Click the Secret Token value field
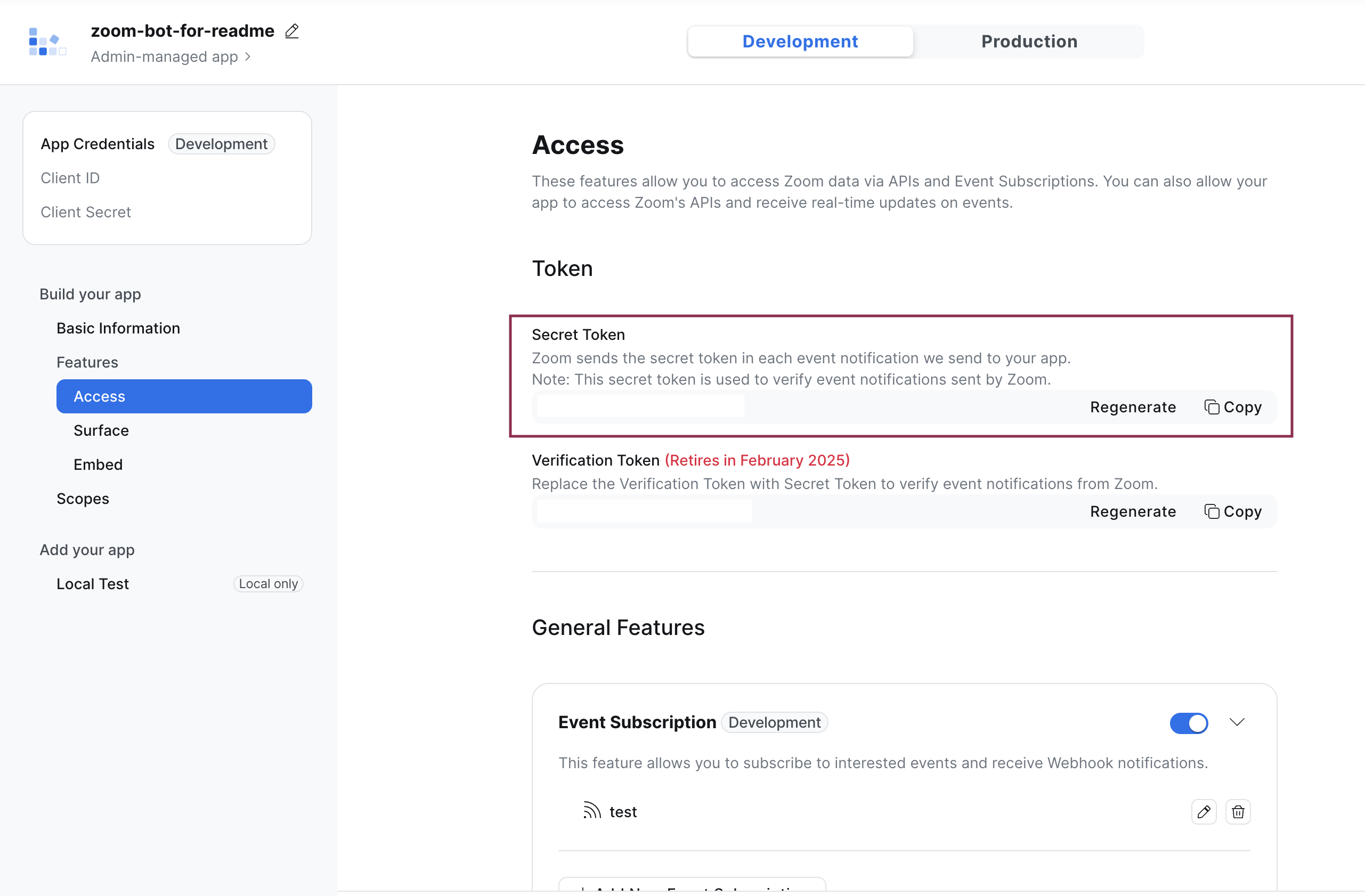The width and height of the screenshot is (1365, 896). (x=640, y=406)
